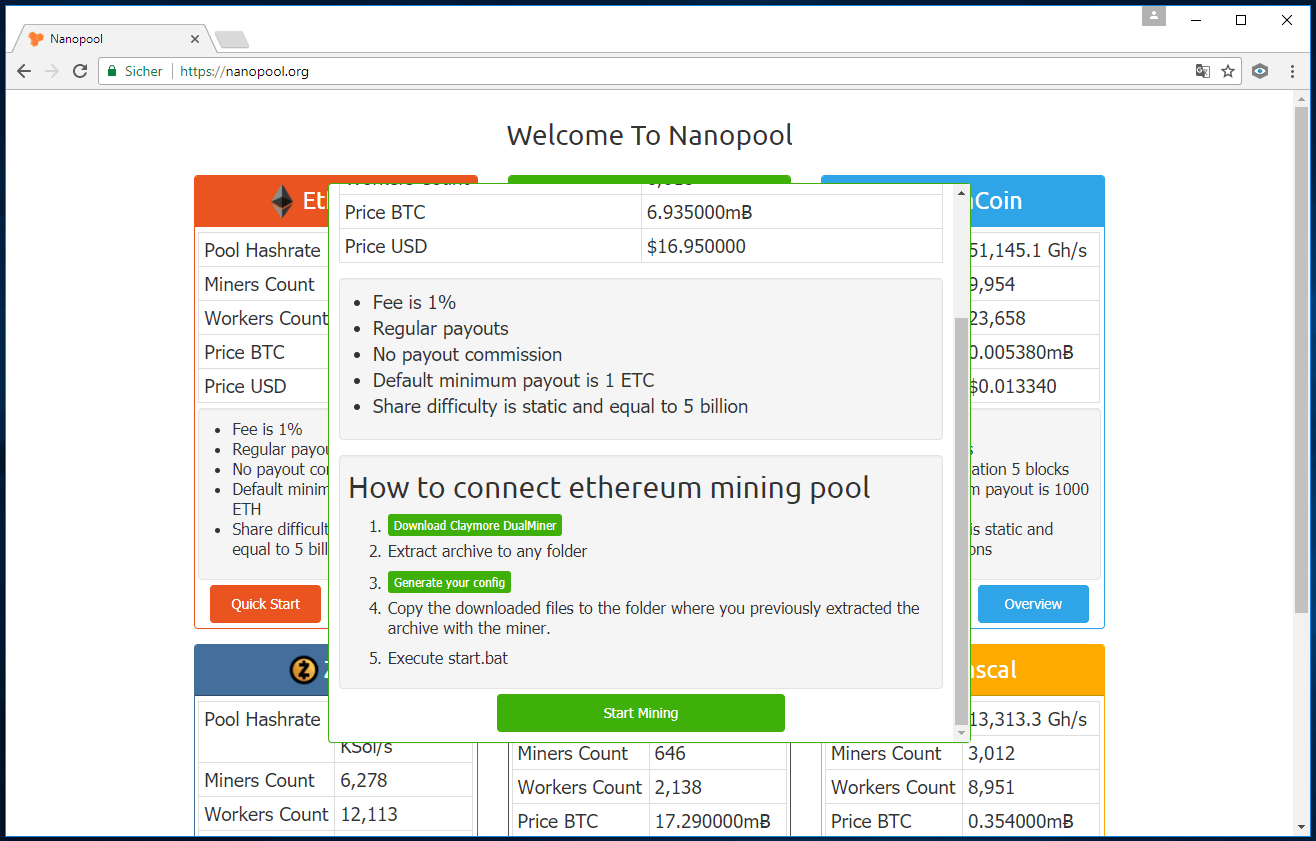The image size is (1316, 841).
Task: Select the 0.005380mB price value
Action: pos(1021,353)
